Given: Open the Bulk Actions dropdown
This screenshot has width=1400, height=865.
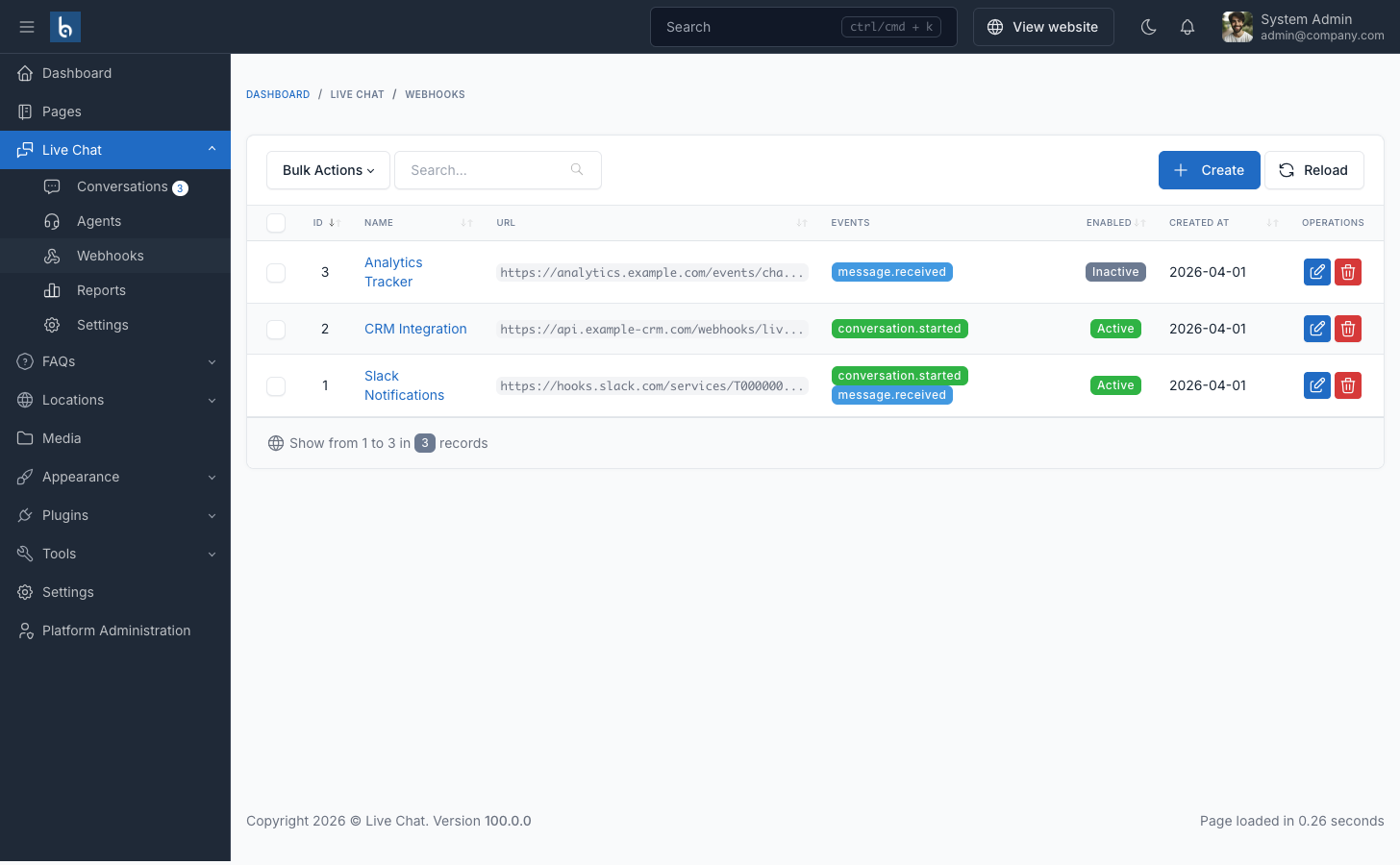Looking at the screenshot, I should pyautogui.click(x=328, y=170).
